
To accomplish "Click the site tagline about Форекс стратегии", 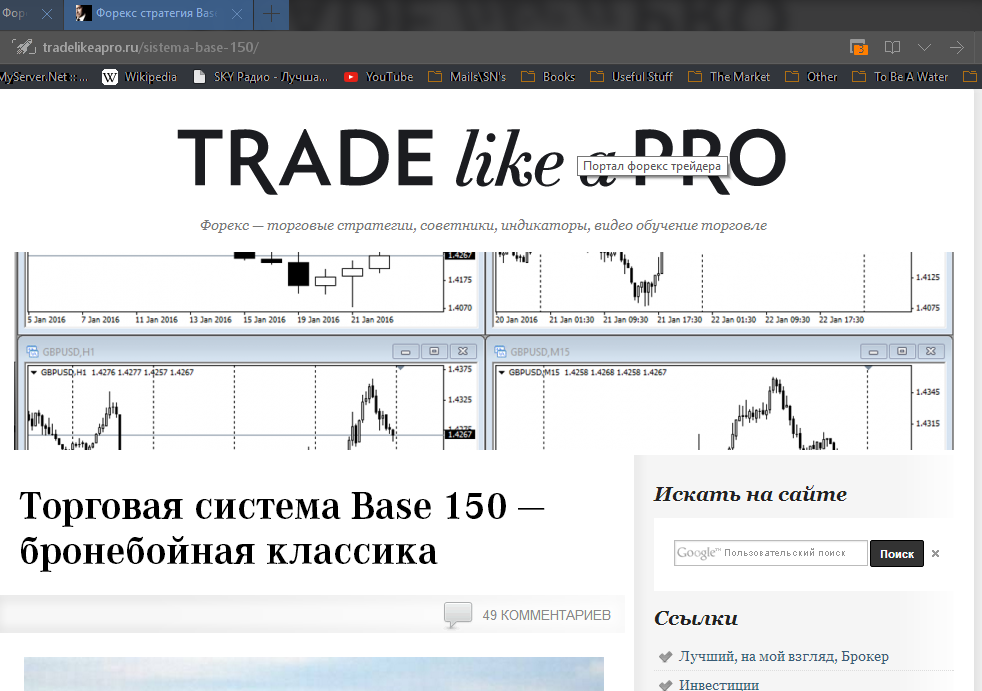I will 483,225.
